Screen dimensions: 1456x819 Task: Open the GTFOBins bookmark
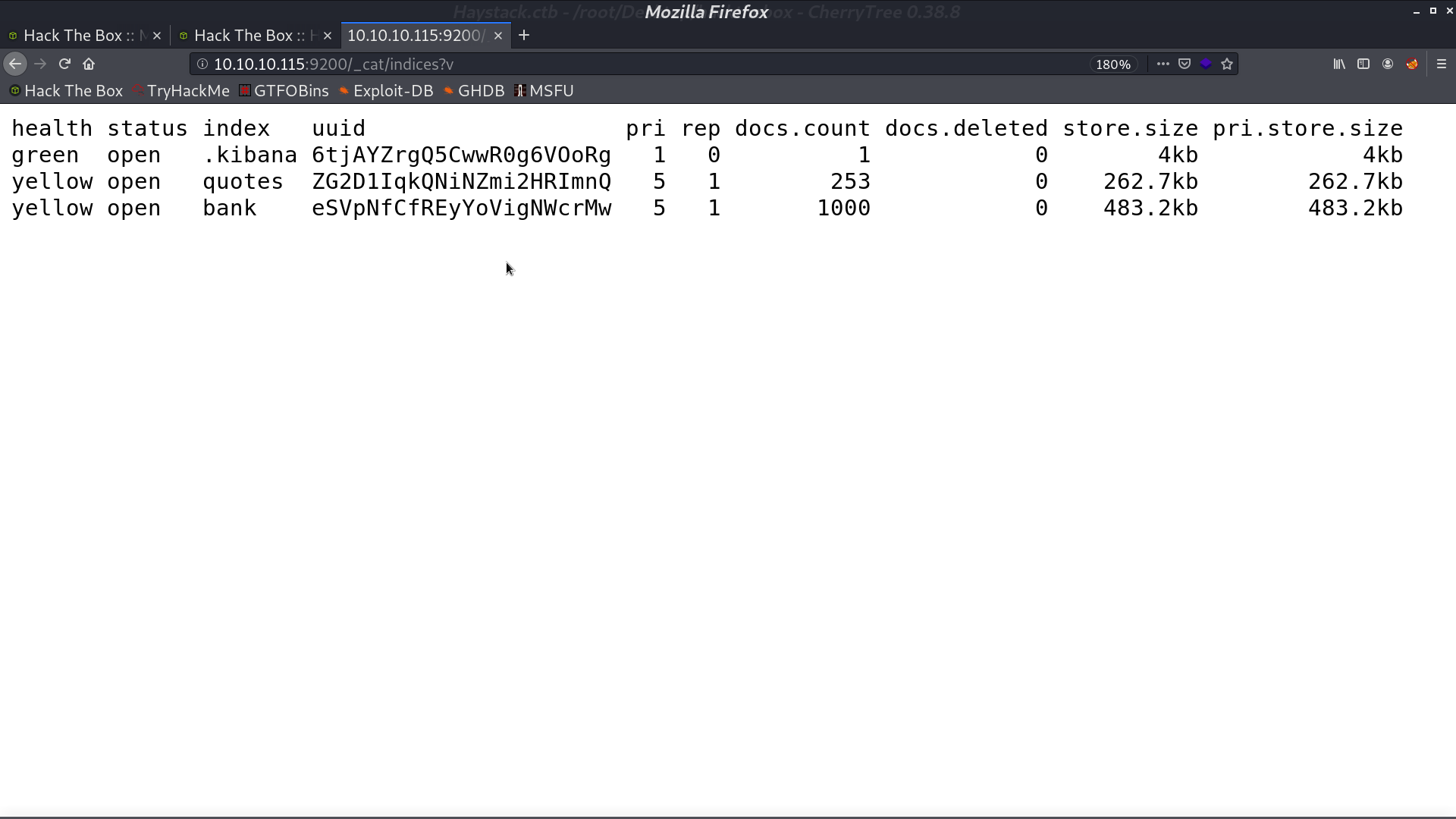(284, 91)
